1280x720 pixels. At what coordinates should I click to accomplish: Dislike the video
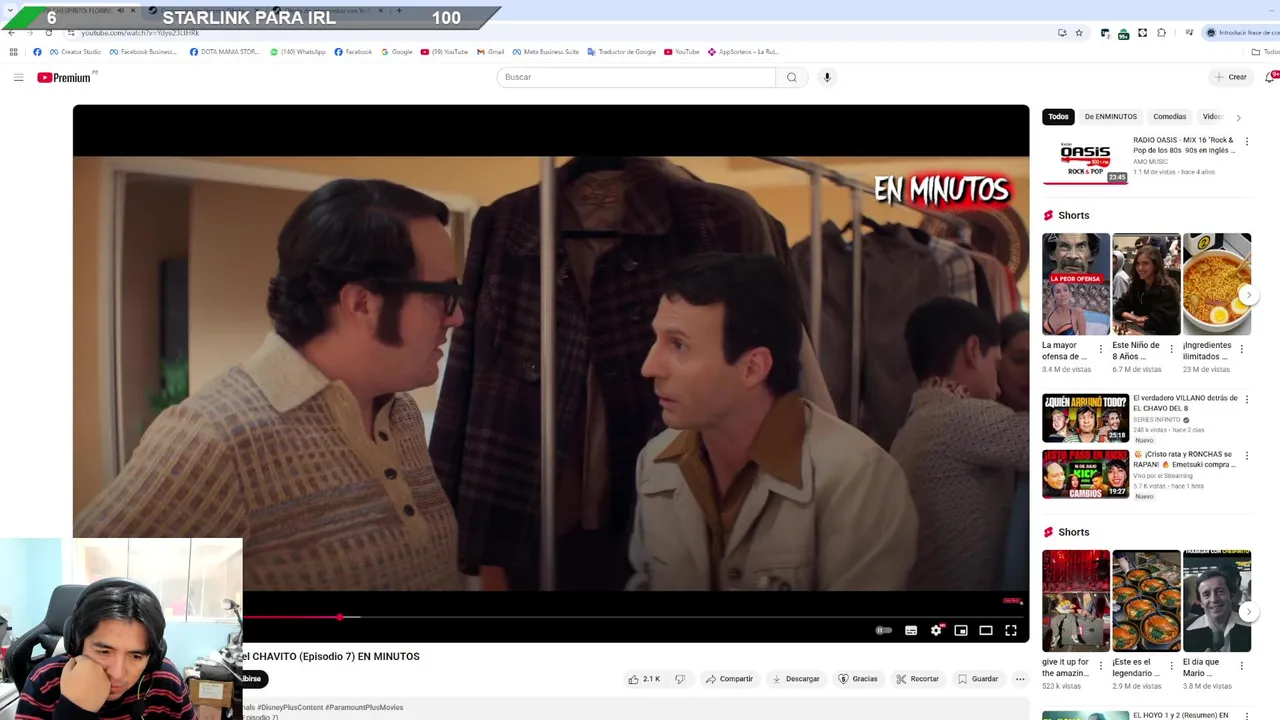click(680, 679)
